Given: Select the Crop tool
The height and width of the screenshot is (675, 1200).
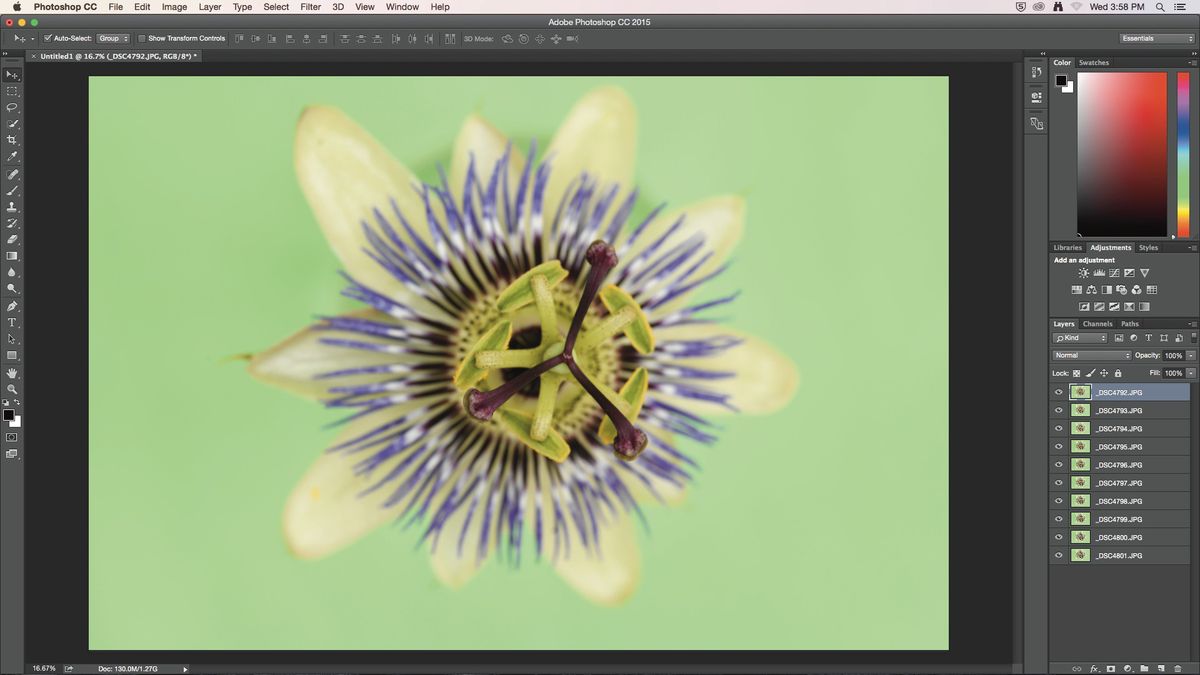Looking at the screenshot, I should [x=12, y=140].
